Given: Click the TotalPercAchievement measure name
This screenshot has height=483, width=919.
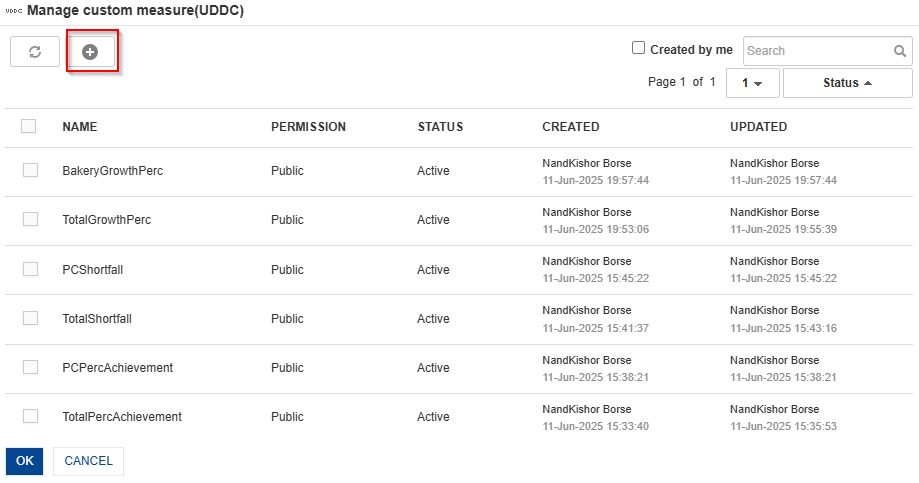Looking at the screenshot, I should click(x=122, y=417).
